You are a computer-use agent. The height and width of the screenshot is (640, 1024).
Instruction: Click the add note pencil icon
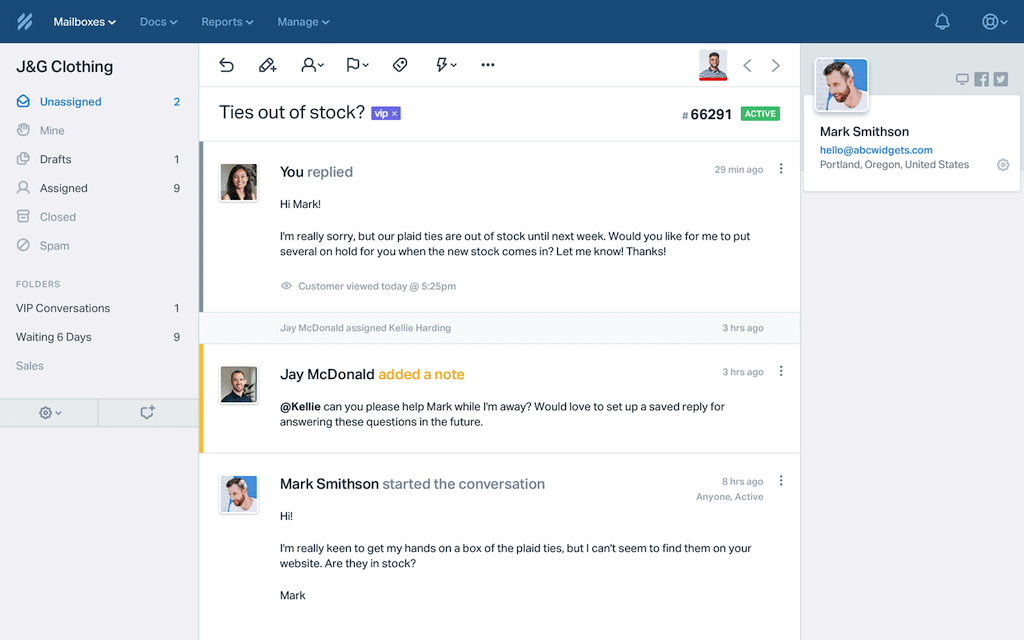pos(267,65)
